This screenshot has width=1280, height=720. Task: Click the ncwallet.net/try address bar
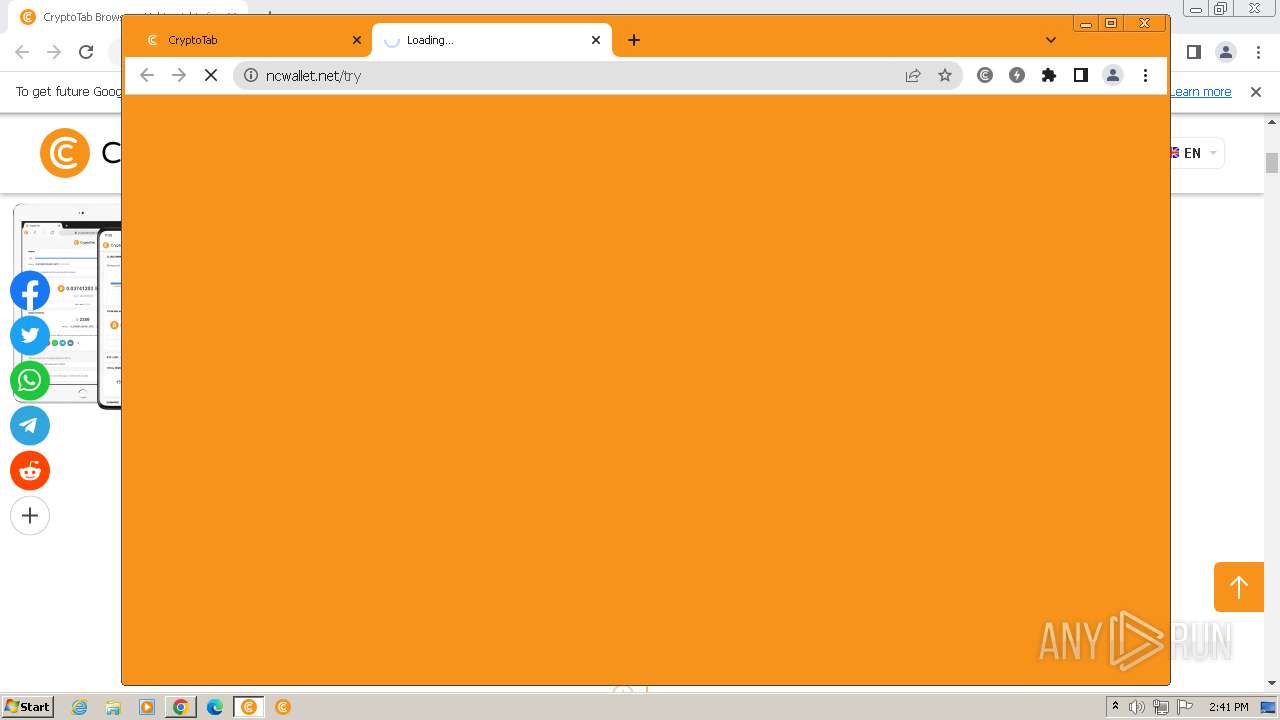click(x=598, y=75)
